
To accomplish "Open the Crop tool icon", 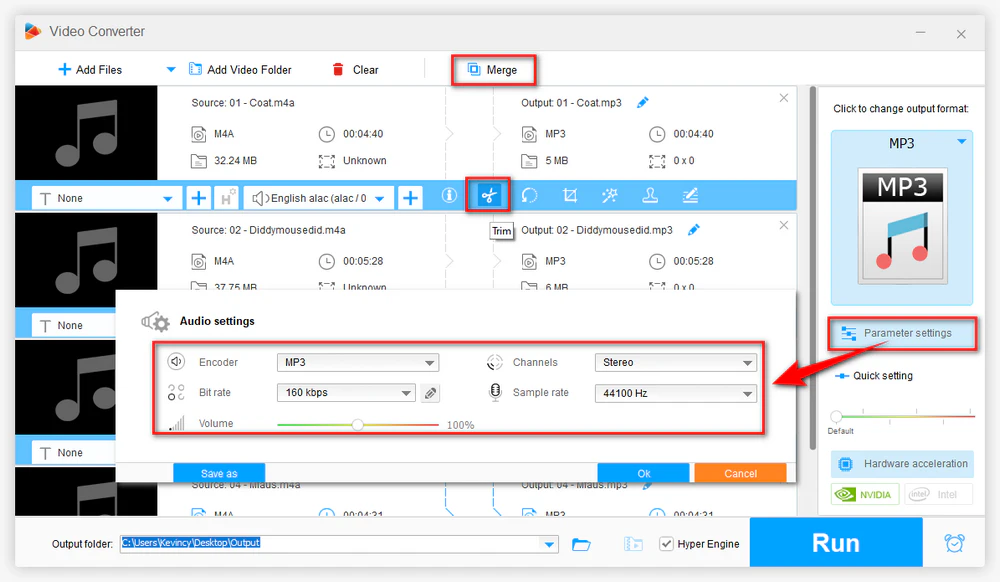I will coord(570,196).
